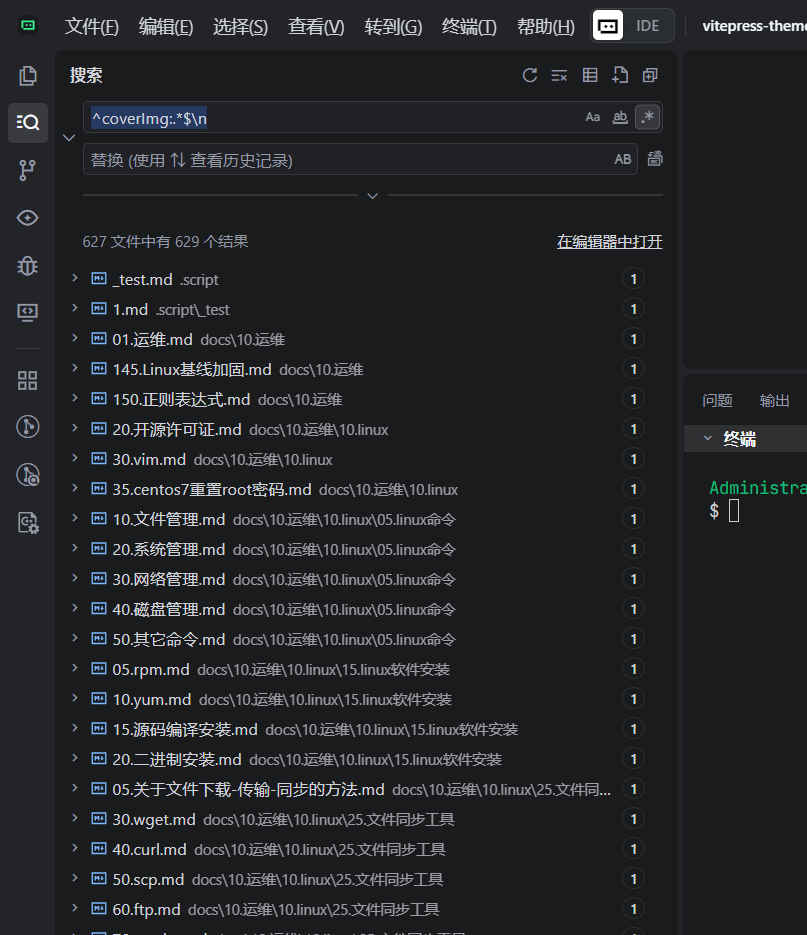This screenshot has height=935, width=807.
Task: Open the Explorer files icon in sidebar
Action: tap(27, 76)
